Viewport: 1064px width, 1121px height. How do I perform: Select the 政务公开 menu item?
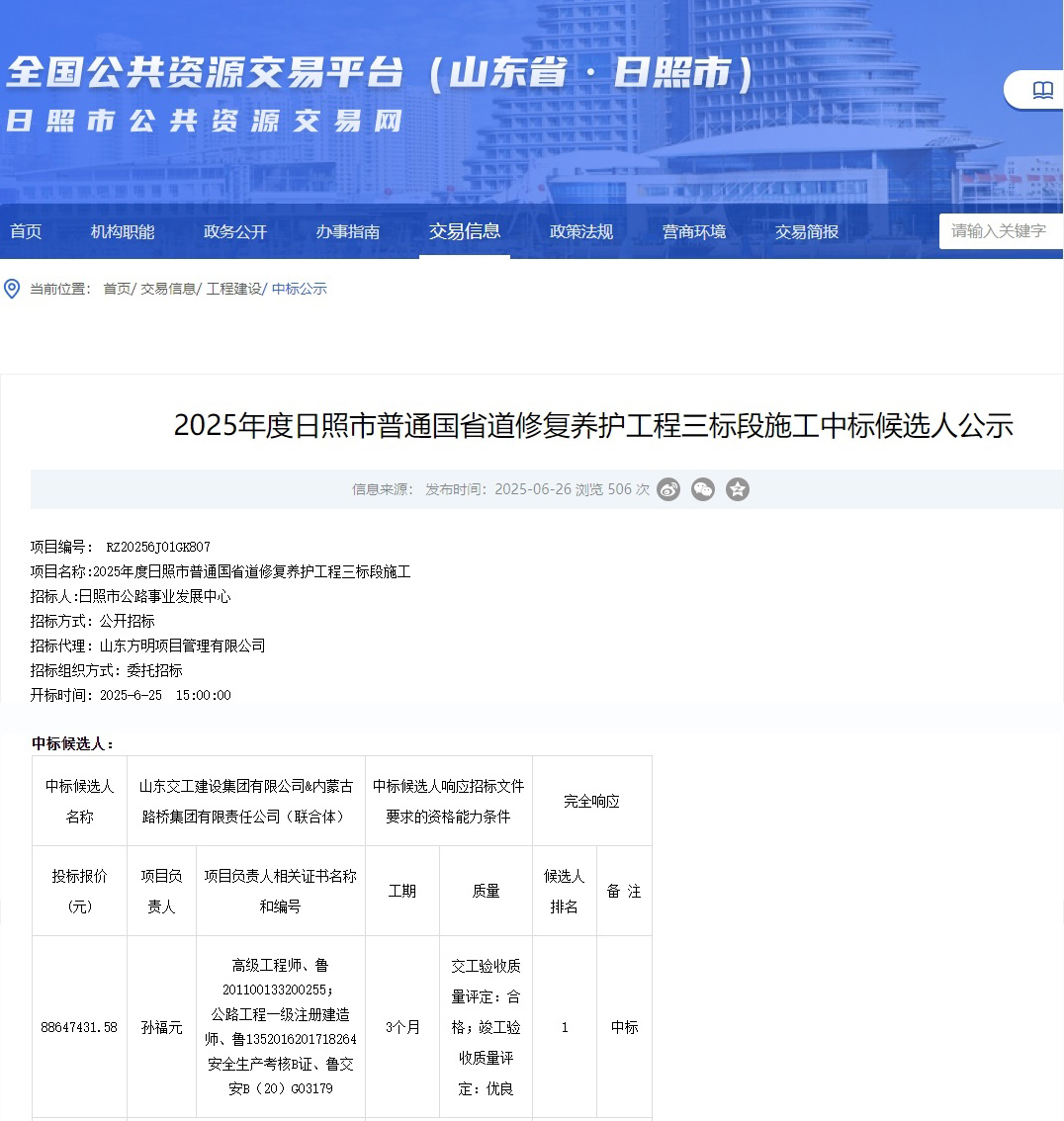pyautogui.click(x=235, y=231)
